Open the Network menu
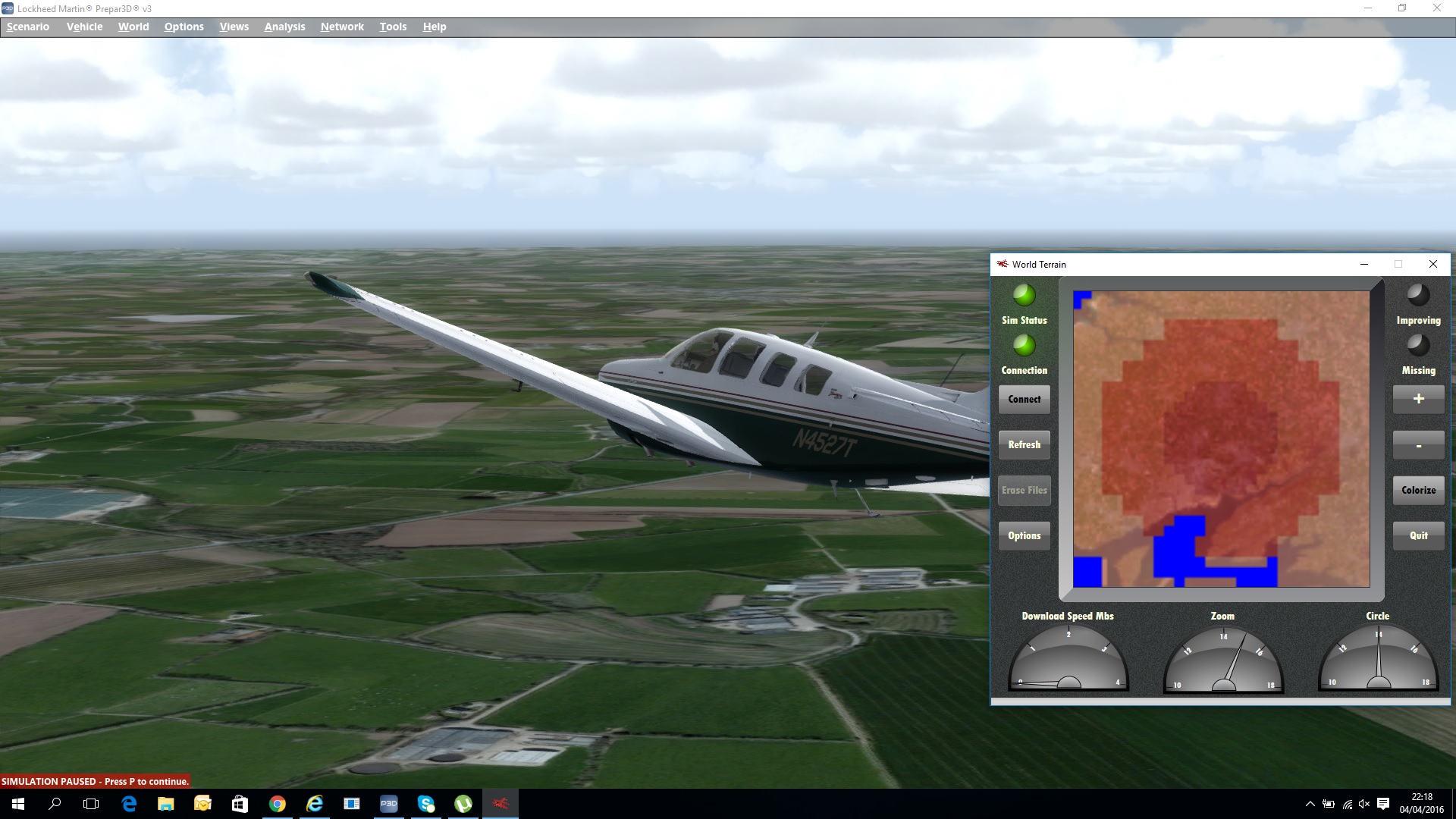The width and height of the screenshot is (1456, 819). point(342,27)
